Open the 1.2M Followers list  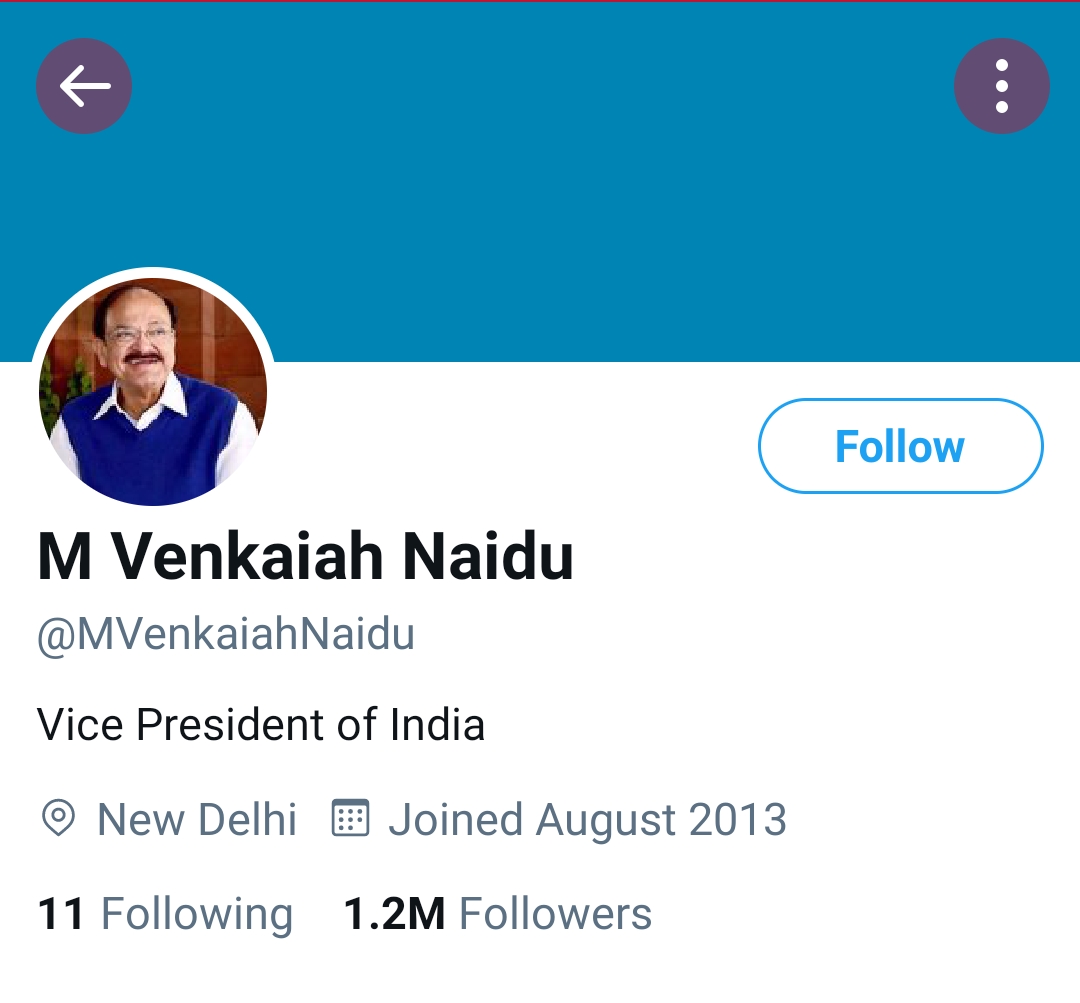tap(497, 913)
